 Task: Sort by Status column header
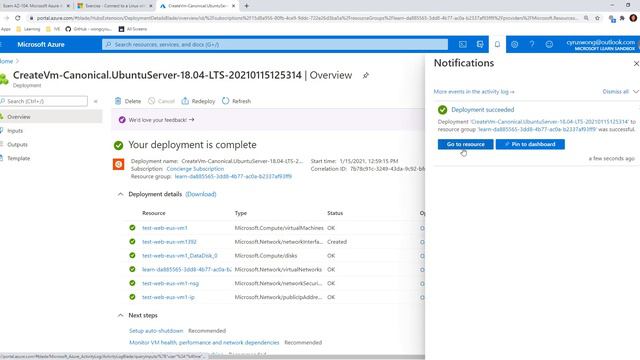pos(335,213)
